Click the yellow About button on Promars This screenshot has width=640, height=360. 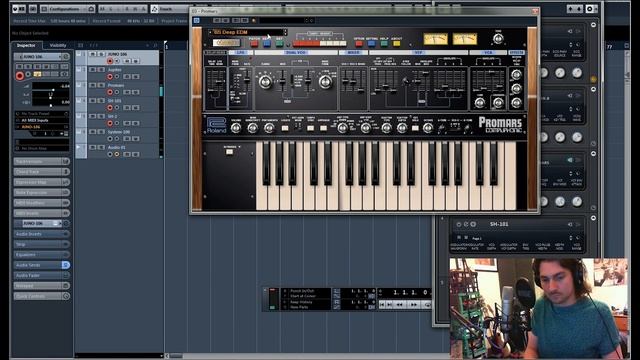point(397,43)
